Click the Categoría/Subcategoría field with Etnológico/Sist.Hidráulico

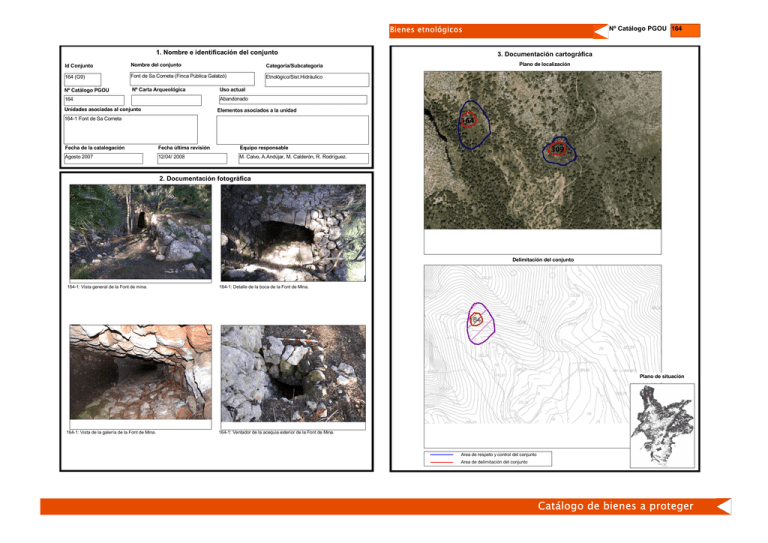click(317, 80)
